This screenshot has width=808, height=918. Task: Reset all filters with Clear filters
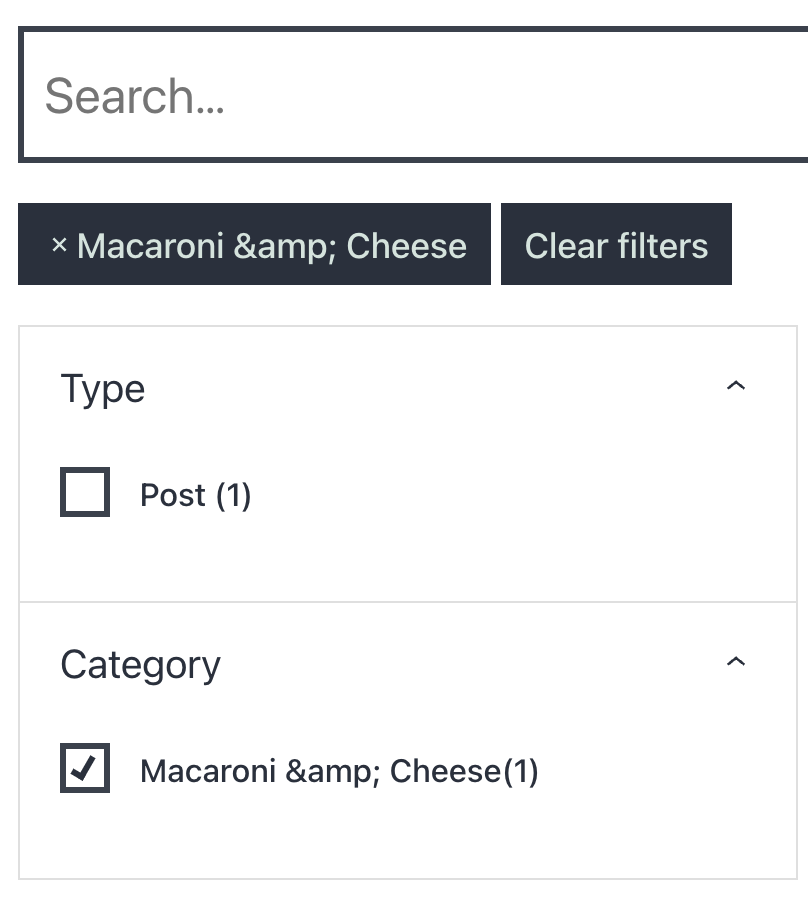coord(616,245)
